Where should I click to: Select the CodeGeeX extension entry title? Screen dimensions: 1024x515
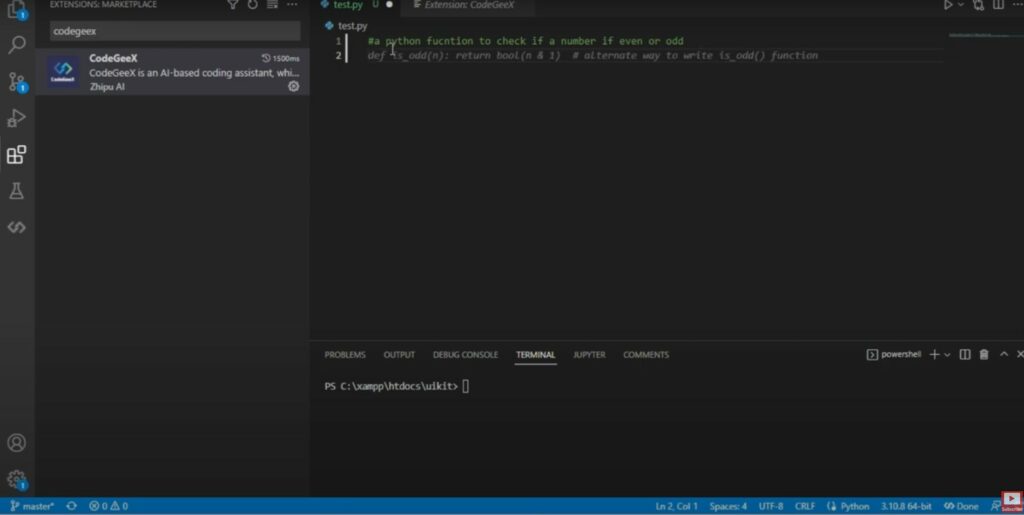click(114, 58)
